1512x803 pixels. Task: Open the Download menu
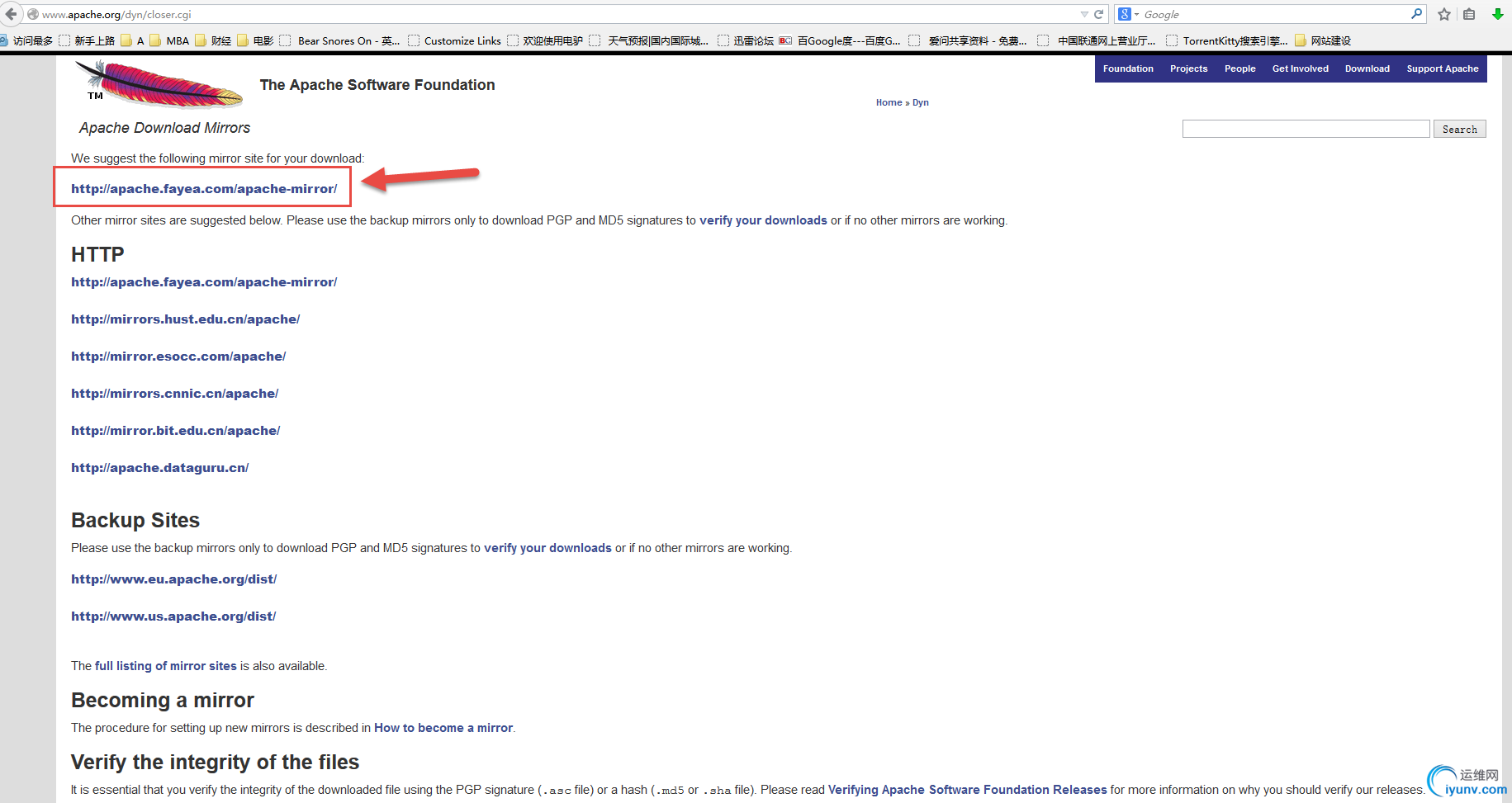(x=1367, y=68)
